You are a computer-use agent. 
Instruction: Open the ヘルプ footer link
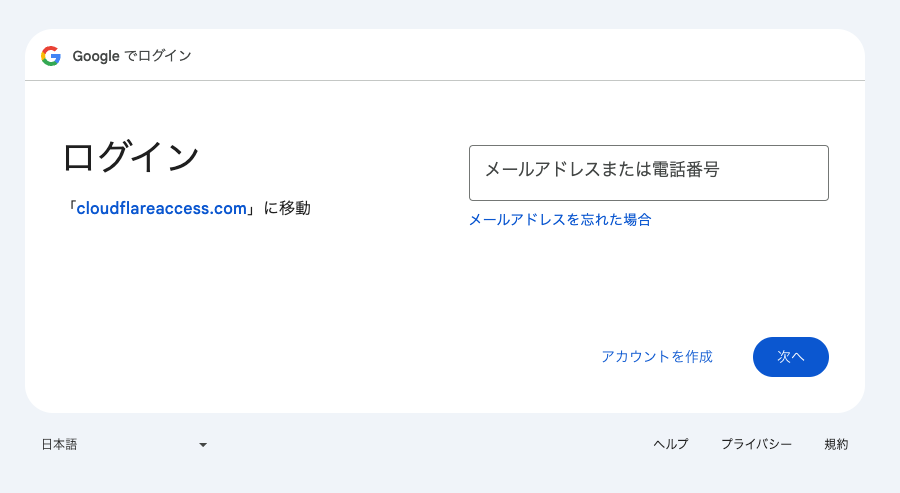coord(671,444)
